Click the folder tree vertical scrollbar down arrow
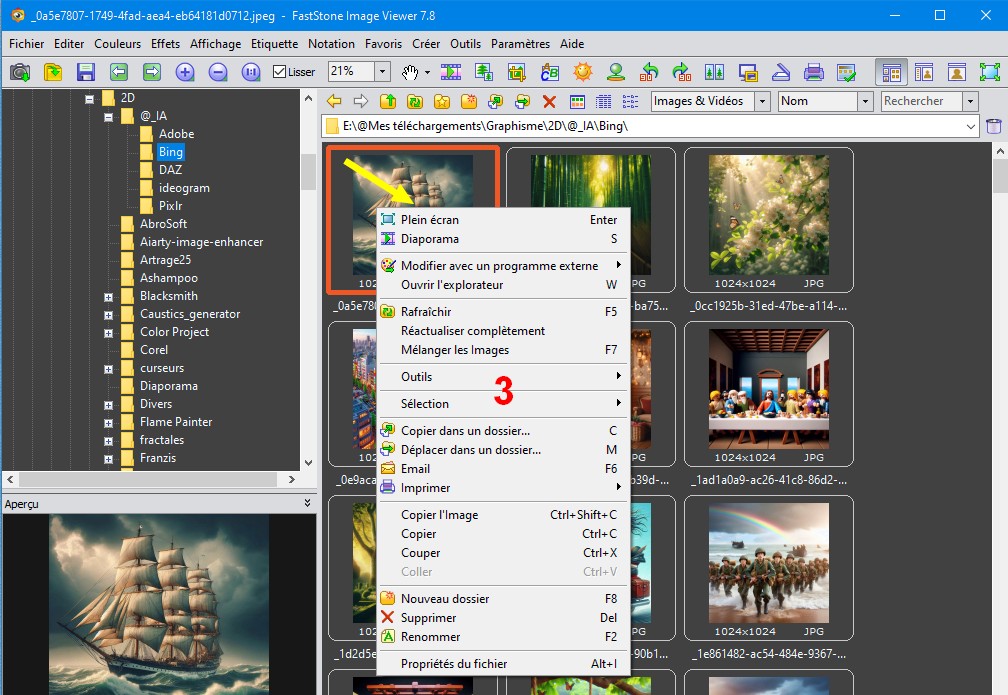 [x=308, y=463]
